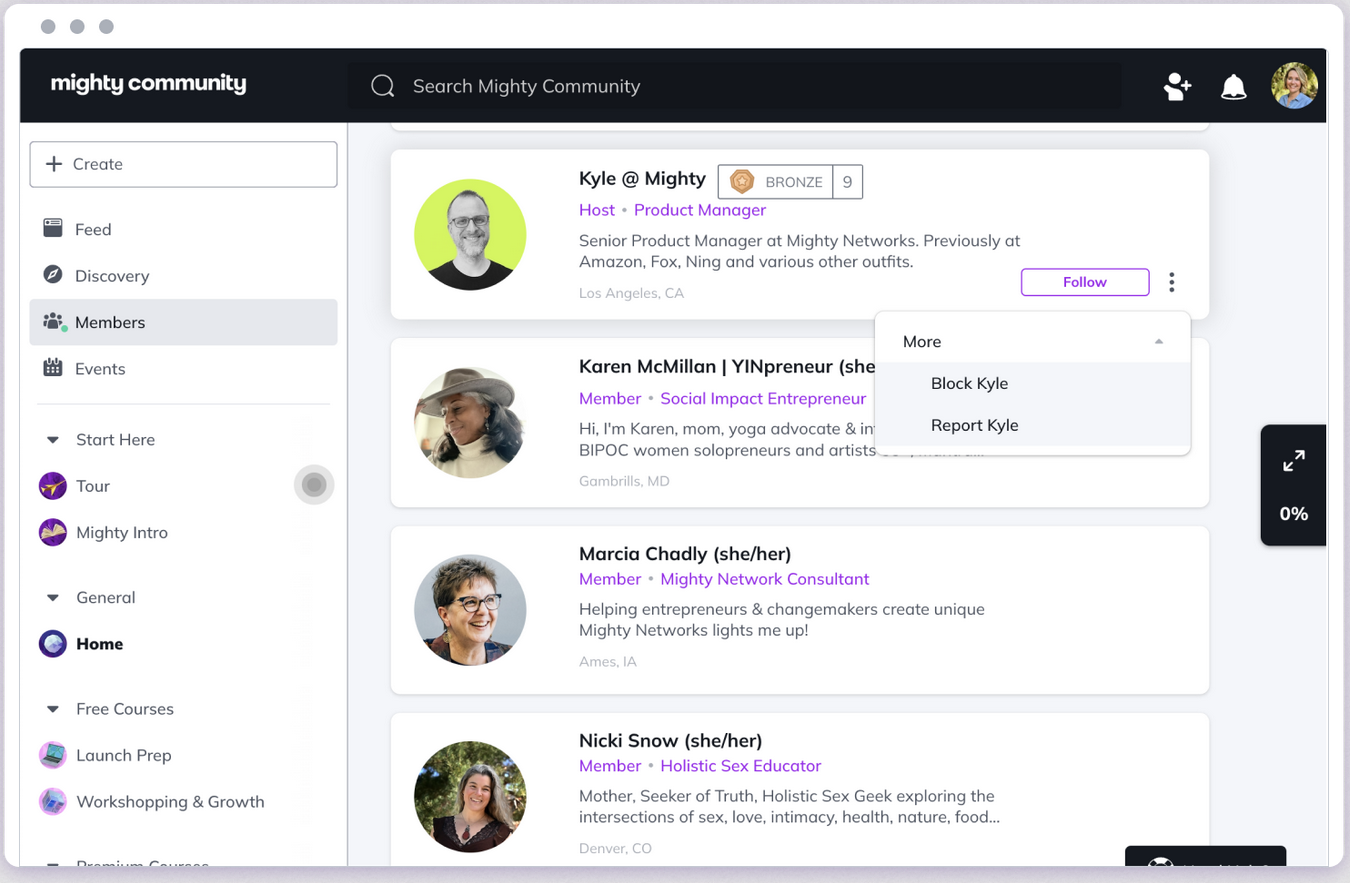Click the Members people icon
The image size is (1350, 883).
pyautogui.click(x=53, y=322)
